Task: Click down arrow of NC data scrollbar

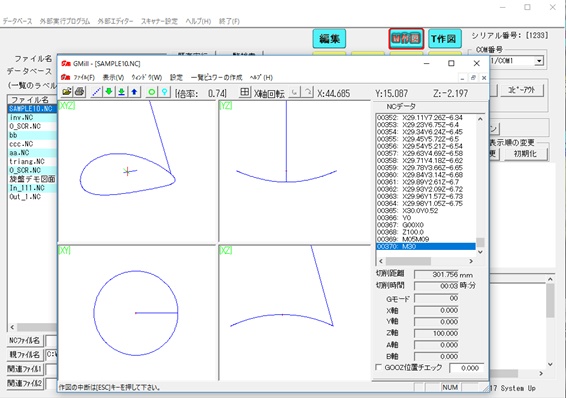Action: [480, 252]
